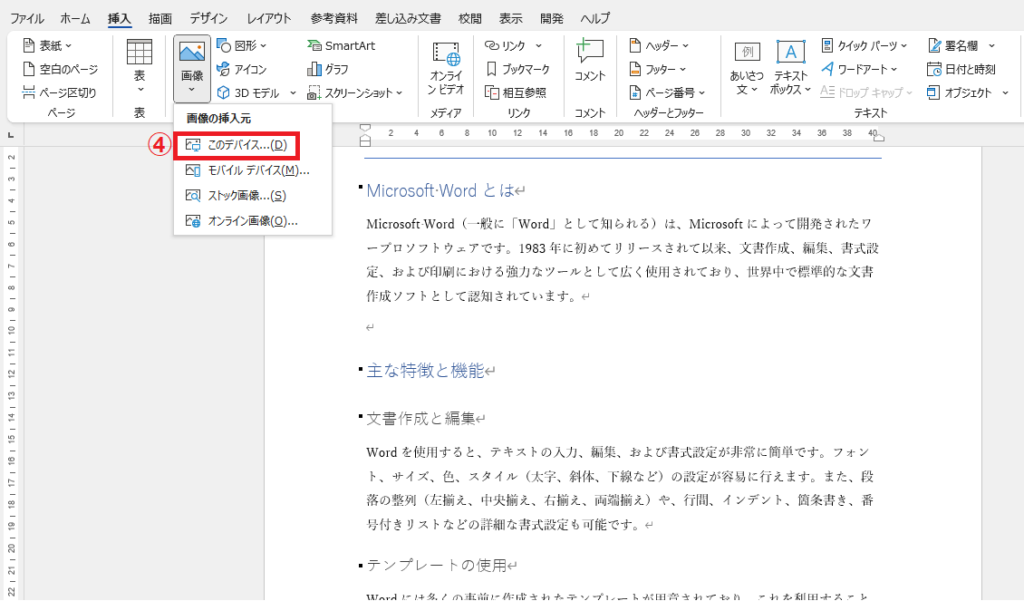Switch to the 表示 tab
Screen dimensions: 1024x601
pyautogui.click(x=510, y=18)
